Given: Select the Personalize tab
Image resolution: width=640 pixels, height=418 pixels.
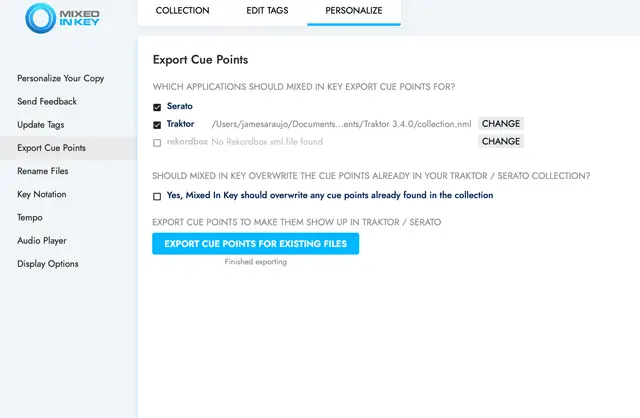Looking at the screenshot, I should click(x=354, y=11).
